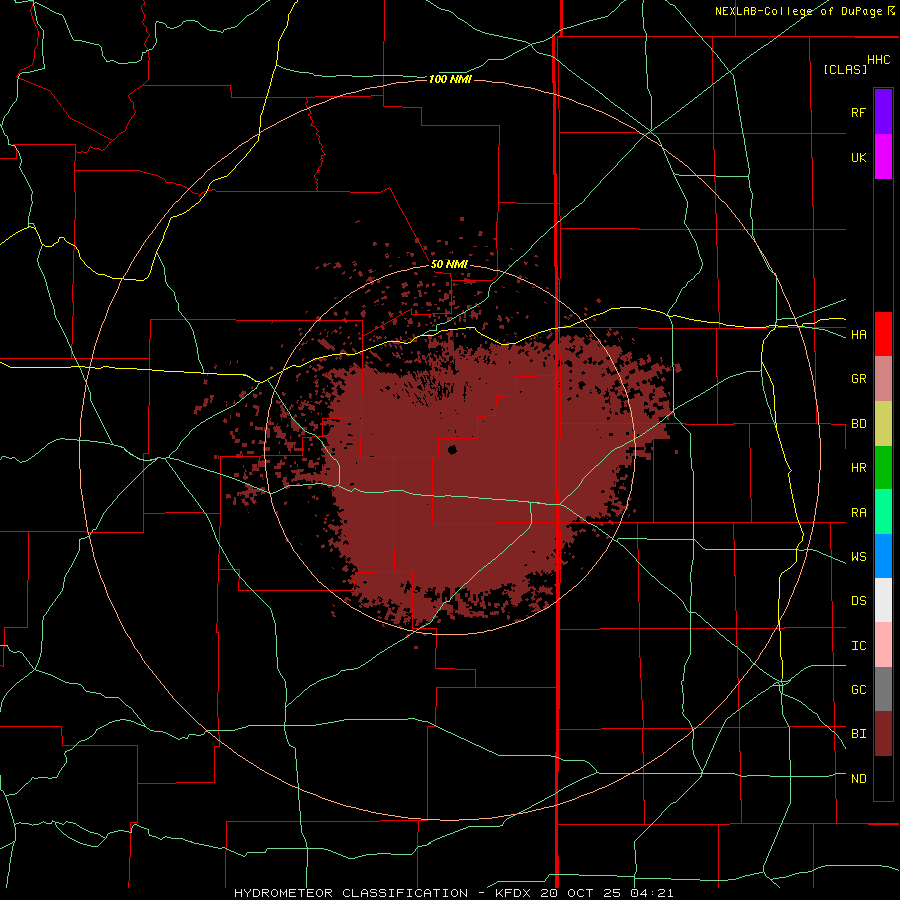The width and height of the screenshot is (900, 900).
Task: Click the WS legend label
Action: 858,557
